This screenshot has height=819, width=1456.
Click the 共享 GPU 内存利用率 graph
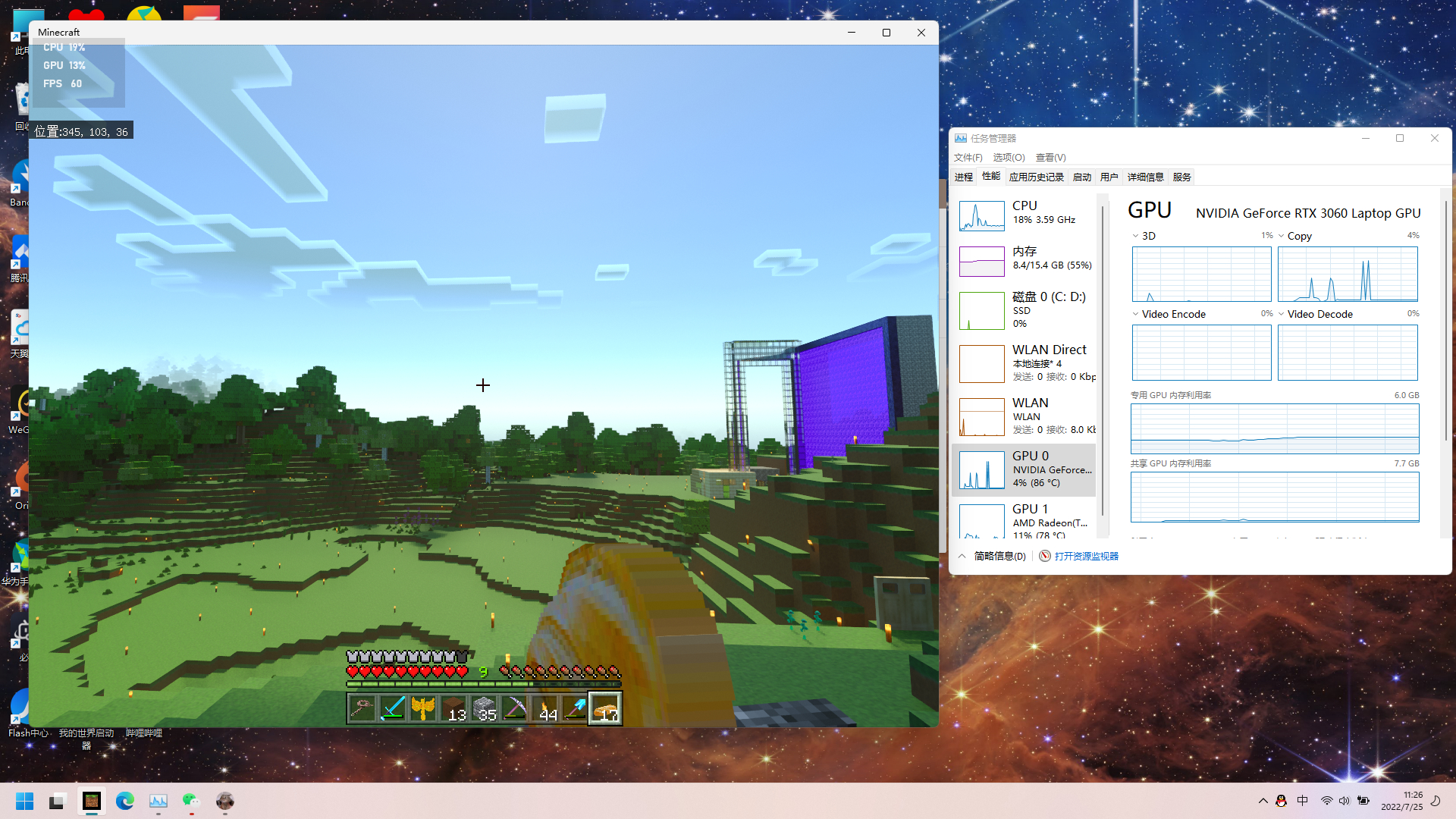1275,497
